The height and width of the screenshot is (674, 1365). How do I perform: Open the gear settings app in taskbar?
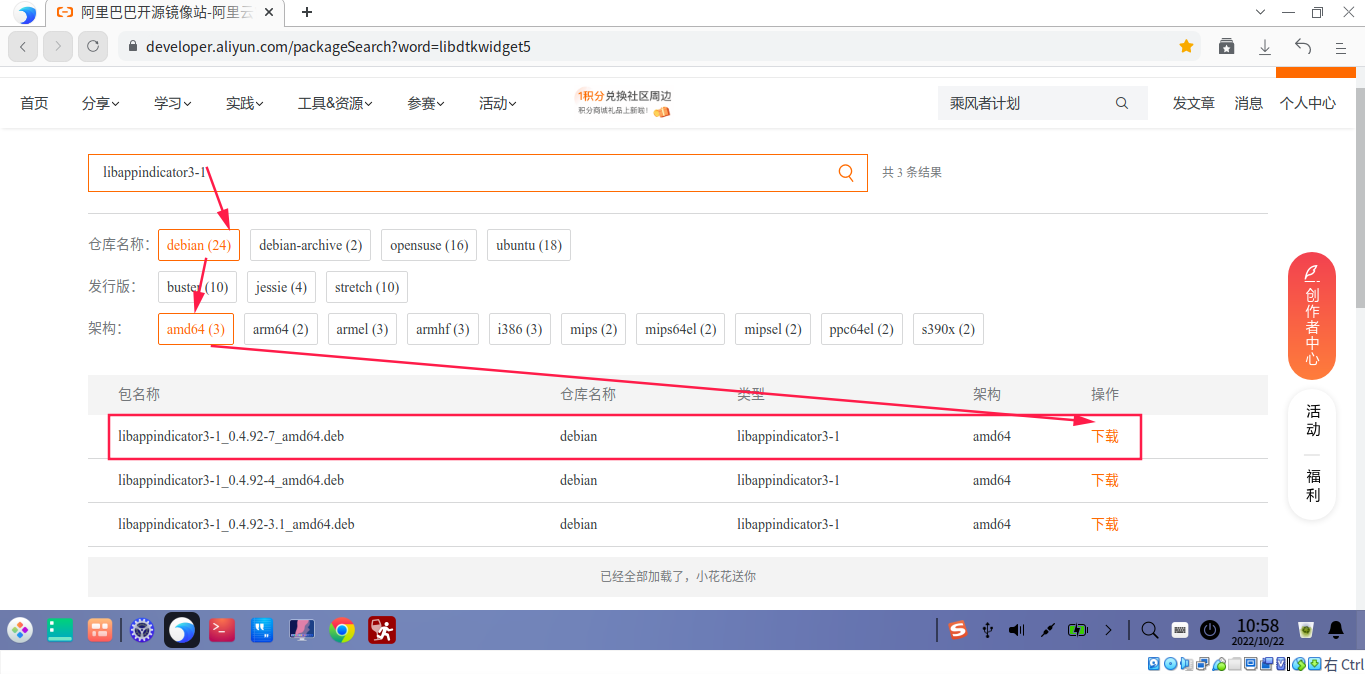click(x=142, y=629)
